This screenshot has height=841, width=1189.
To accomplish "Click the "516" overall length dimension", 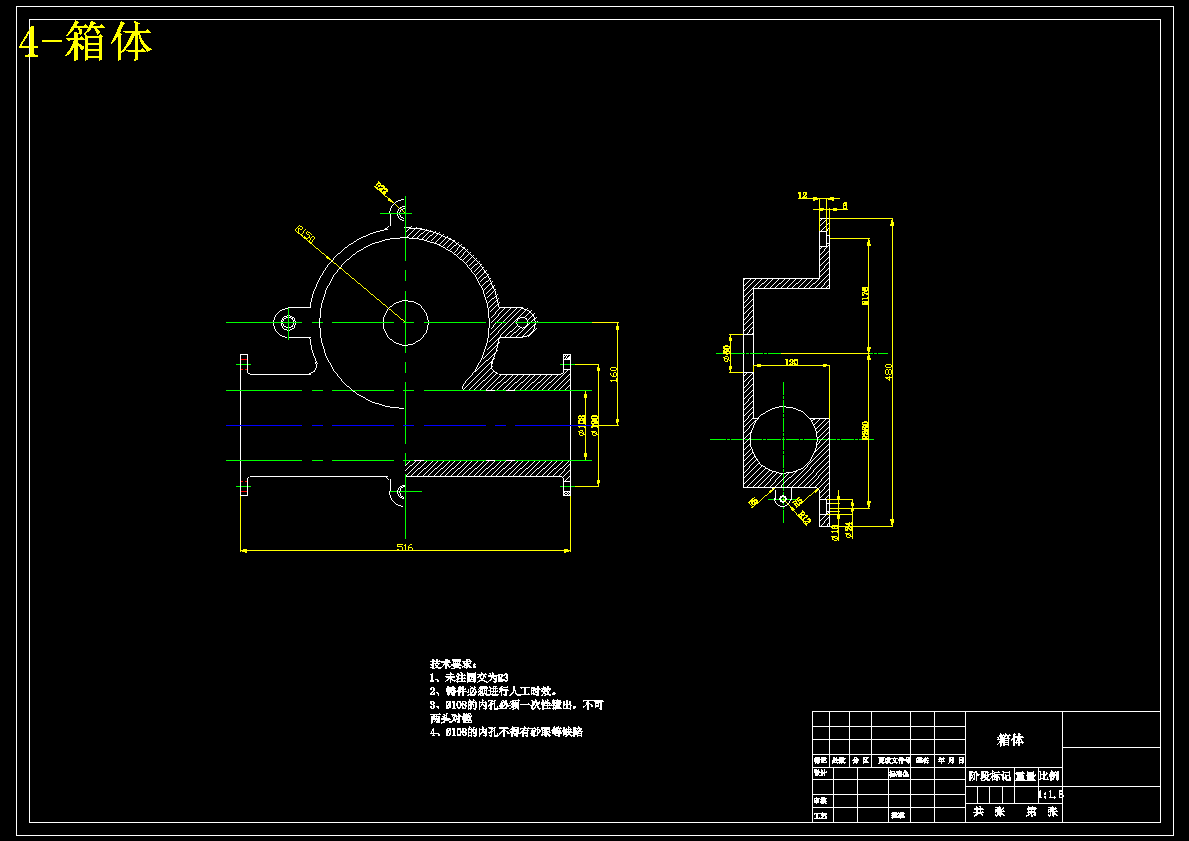I will [405, 547].
